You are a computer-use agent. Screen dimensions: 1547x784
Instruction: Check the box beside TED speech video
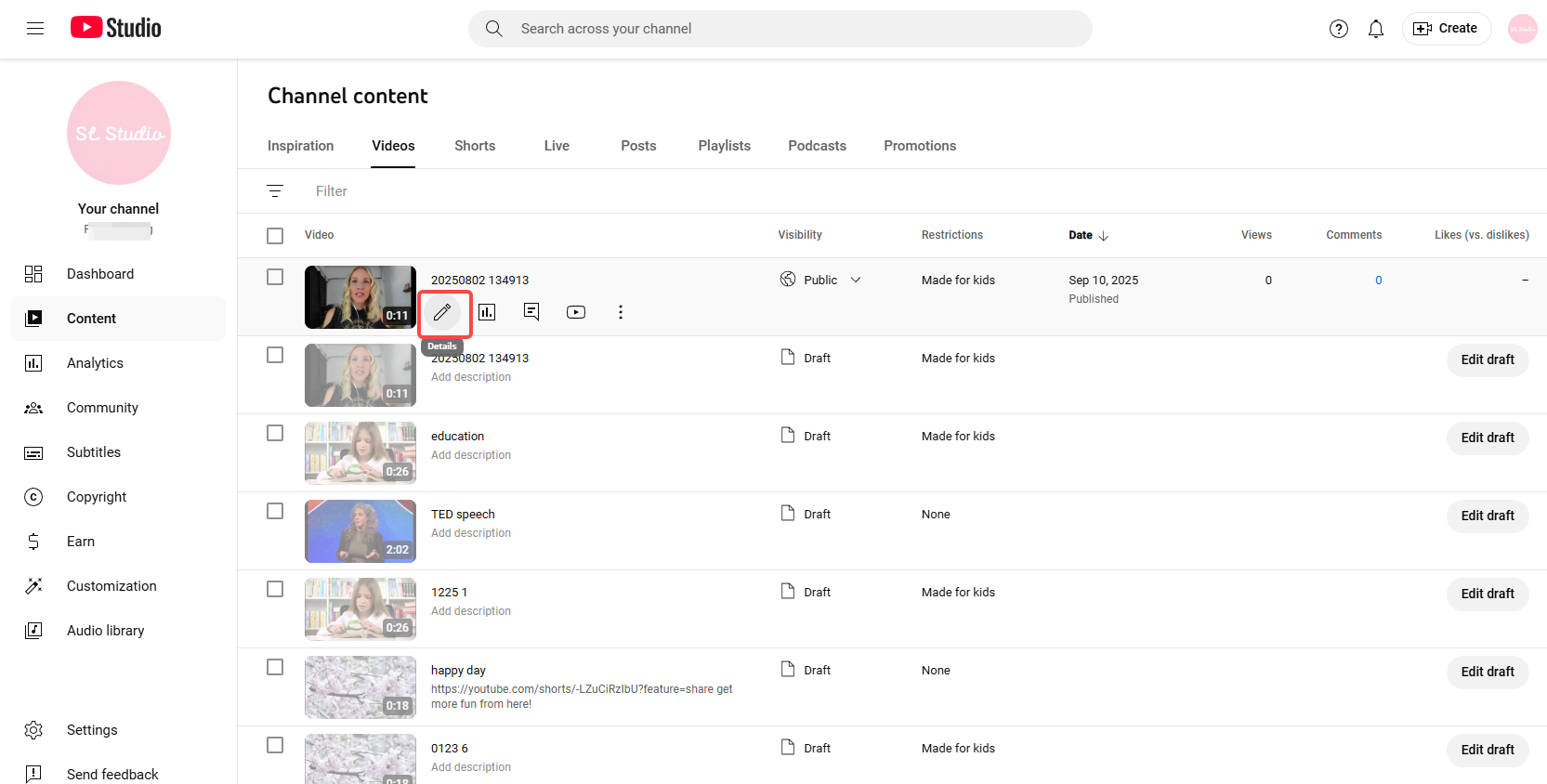[x=275, y=511]
